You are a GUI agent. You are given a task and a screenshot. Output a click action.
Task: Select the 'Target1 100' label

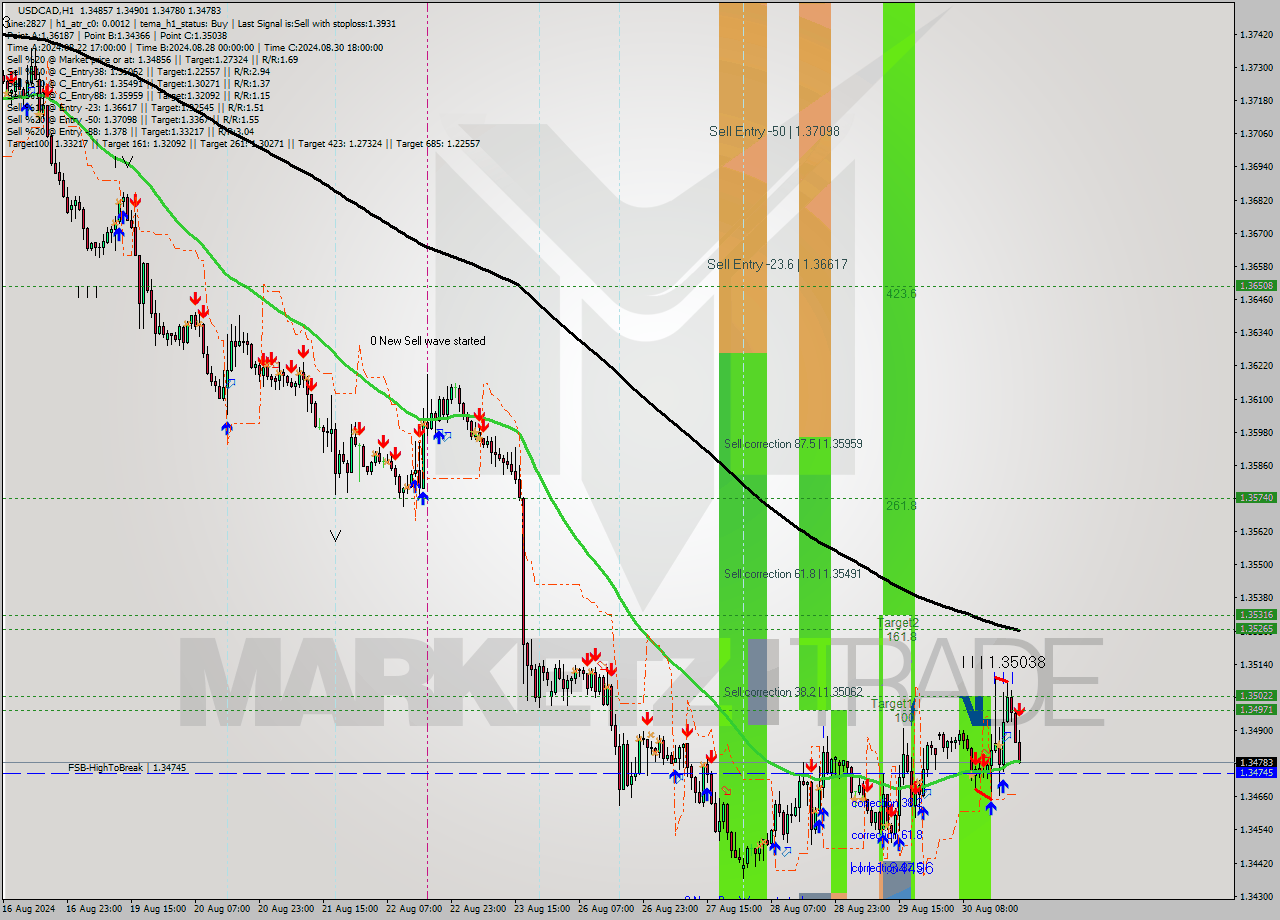893,710
